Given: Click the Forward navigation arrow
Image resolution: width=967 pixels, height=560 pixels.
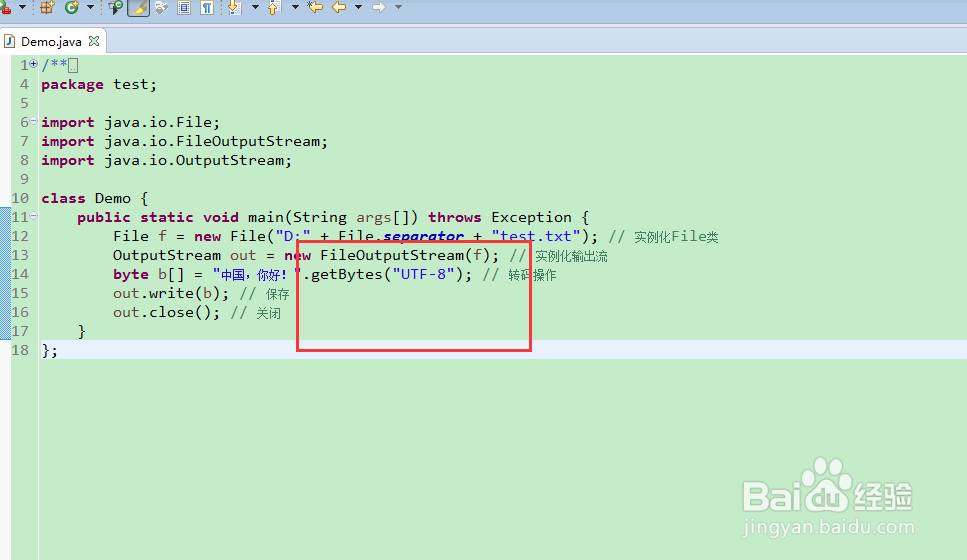Looking at the screenshot, I should click(x=379, y=7).
